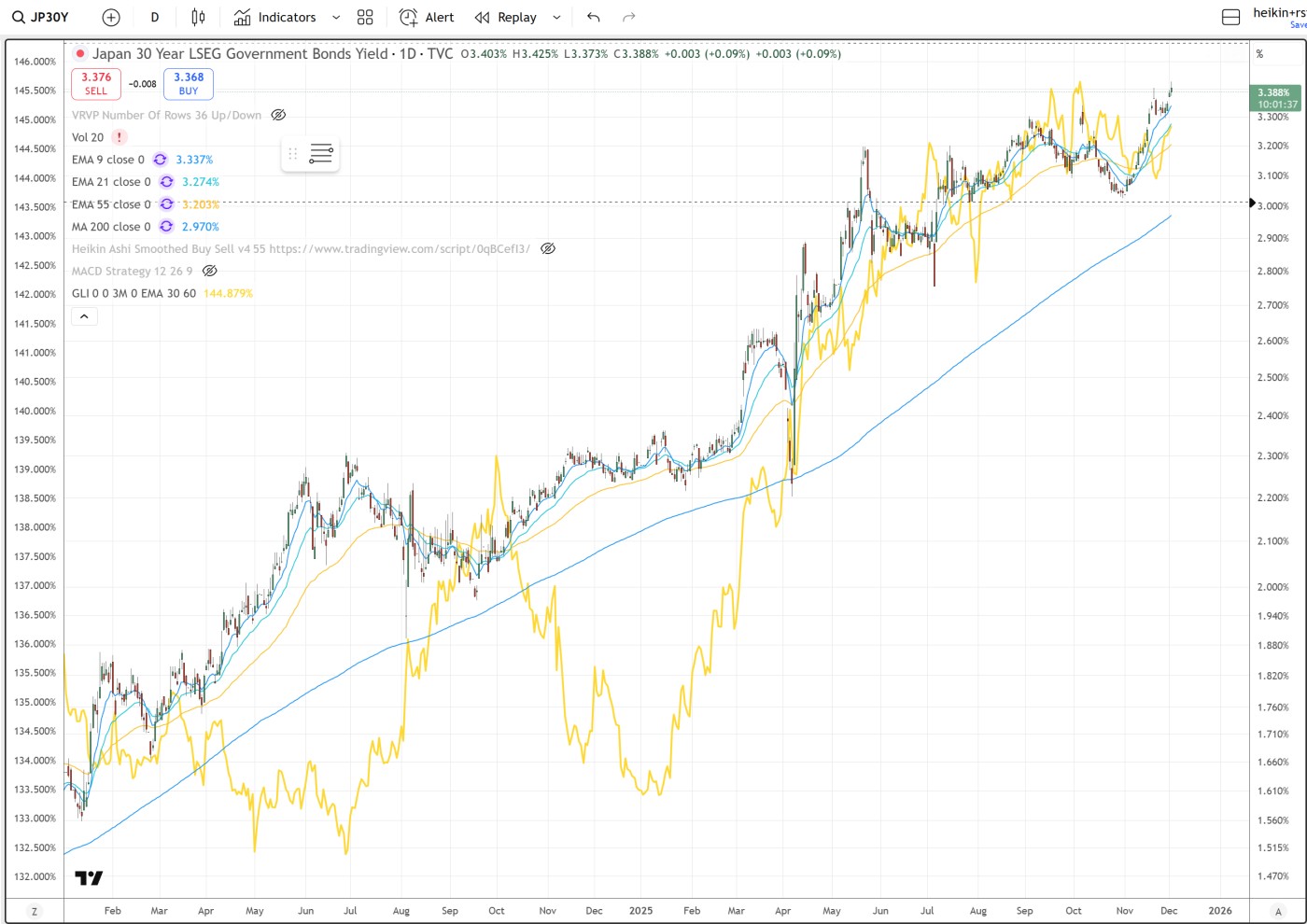This screenshot has width=1307, height=924.
Task: Open the indicator templates grid icon
Action: click(365, 17)
